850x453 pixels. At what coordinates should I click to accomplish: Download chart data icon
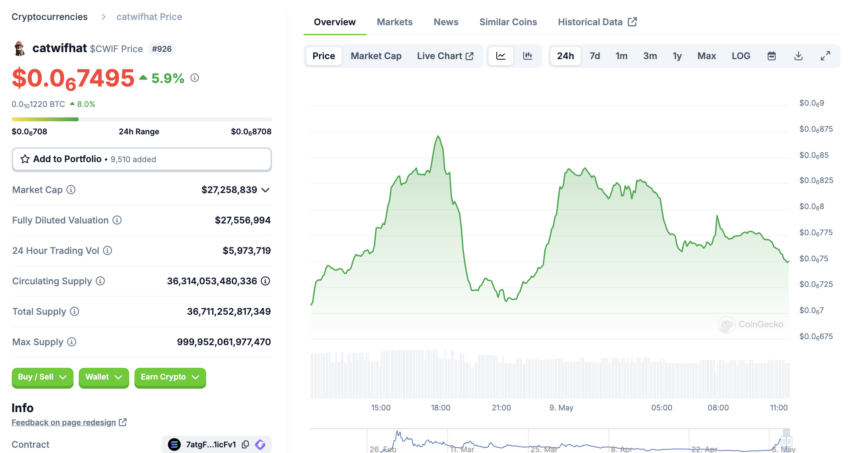pos(799,56)
